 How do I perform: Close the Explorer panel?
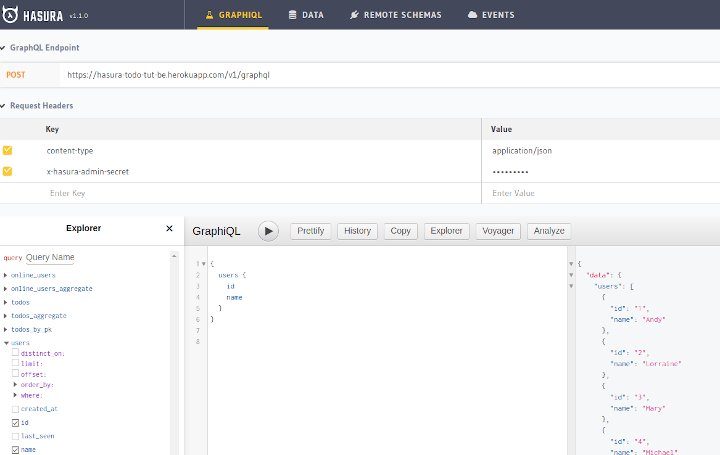[x=169, y=228]
